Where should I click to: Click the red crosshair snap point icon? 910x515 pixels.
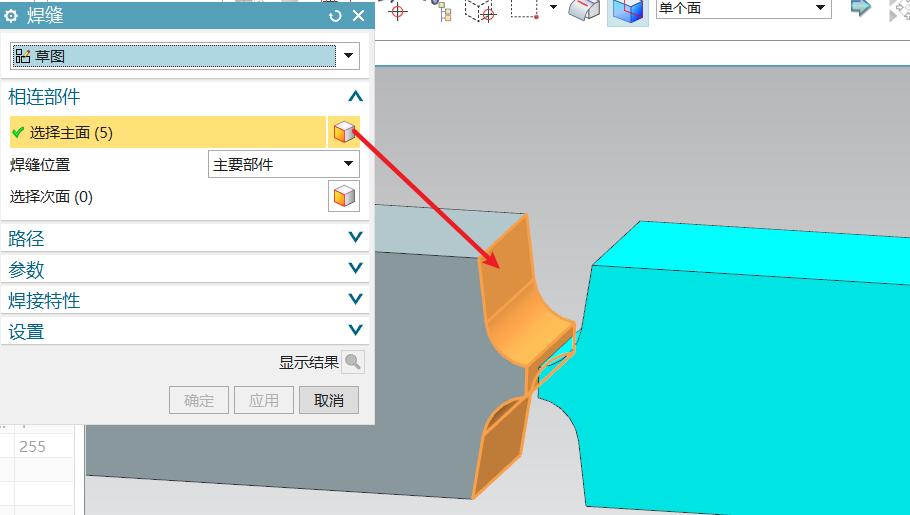click(398, 10)
